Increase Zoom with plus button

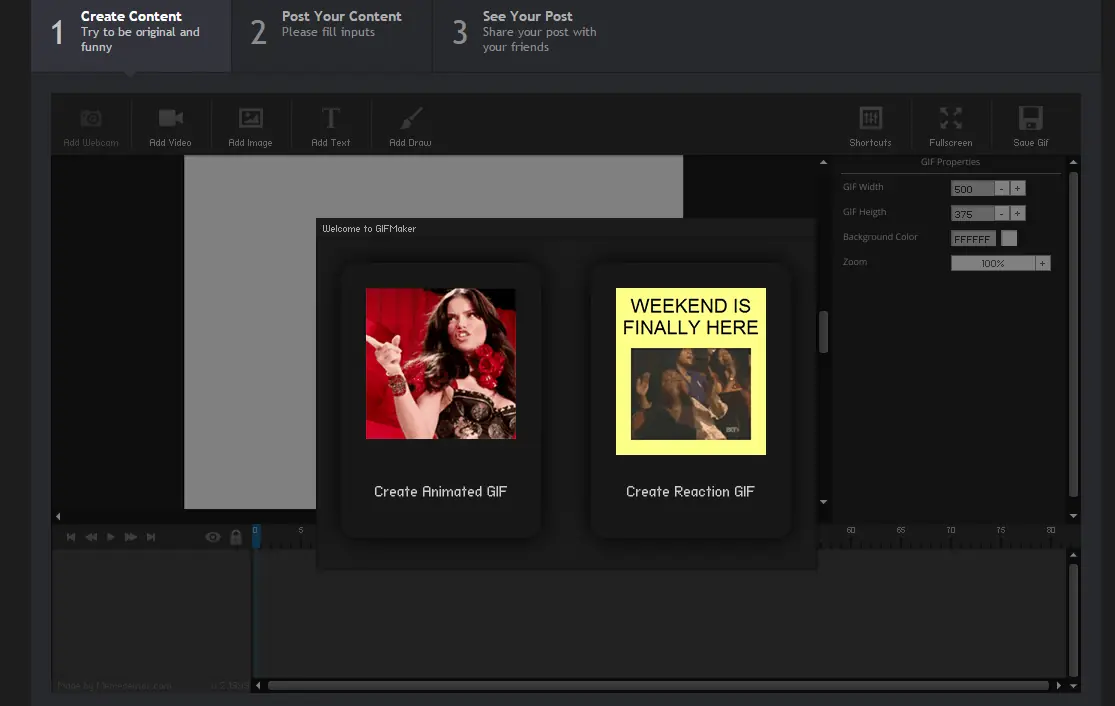coord(1042,263)
